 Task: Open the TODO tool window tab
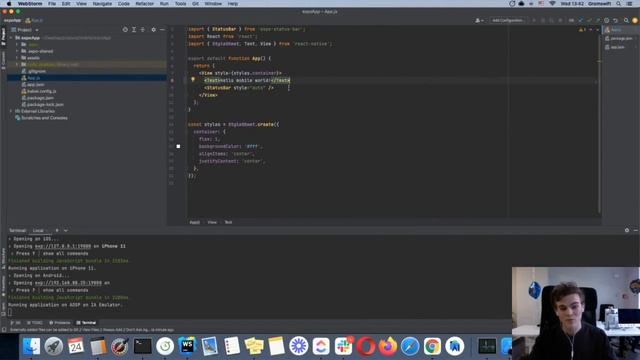[x=35, y=323]
